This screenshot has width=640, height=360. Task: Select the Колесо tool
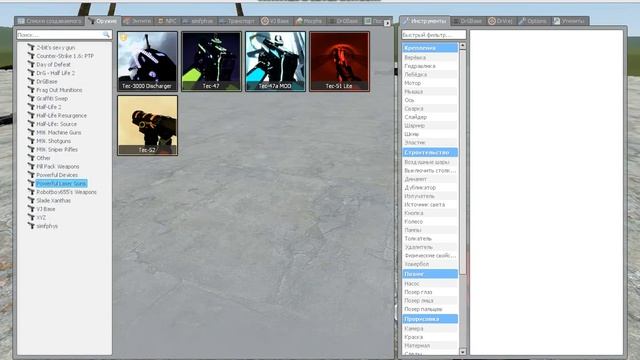[430, 222]
